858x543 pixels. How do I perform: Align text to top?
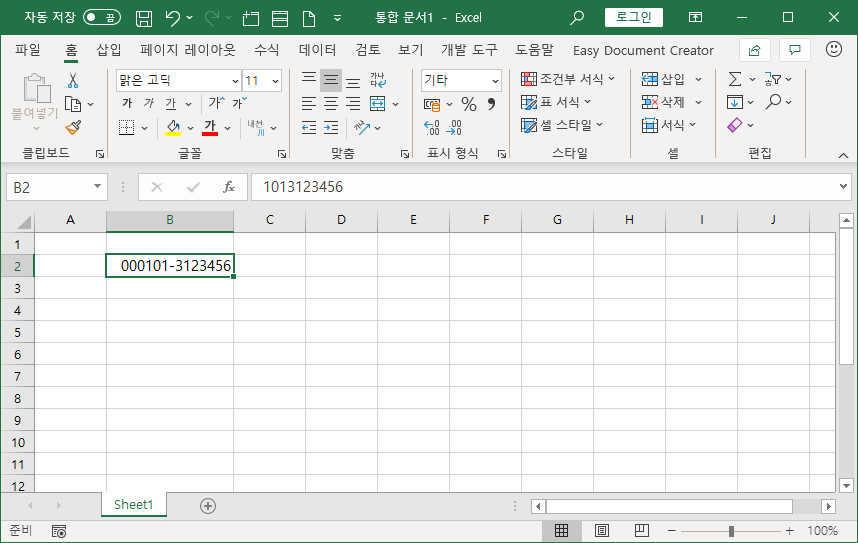click(309, 80)
